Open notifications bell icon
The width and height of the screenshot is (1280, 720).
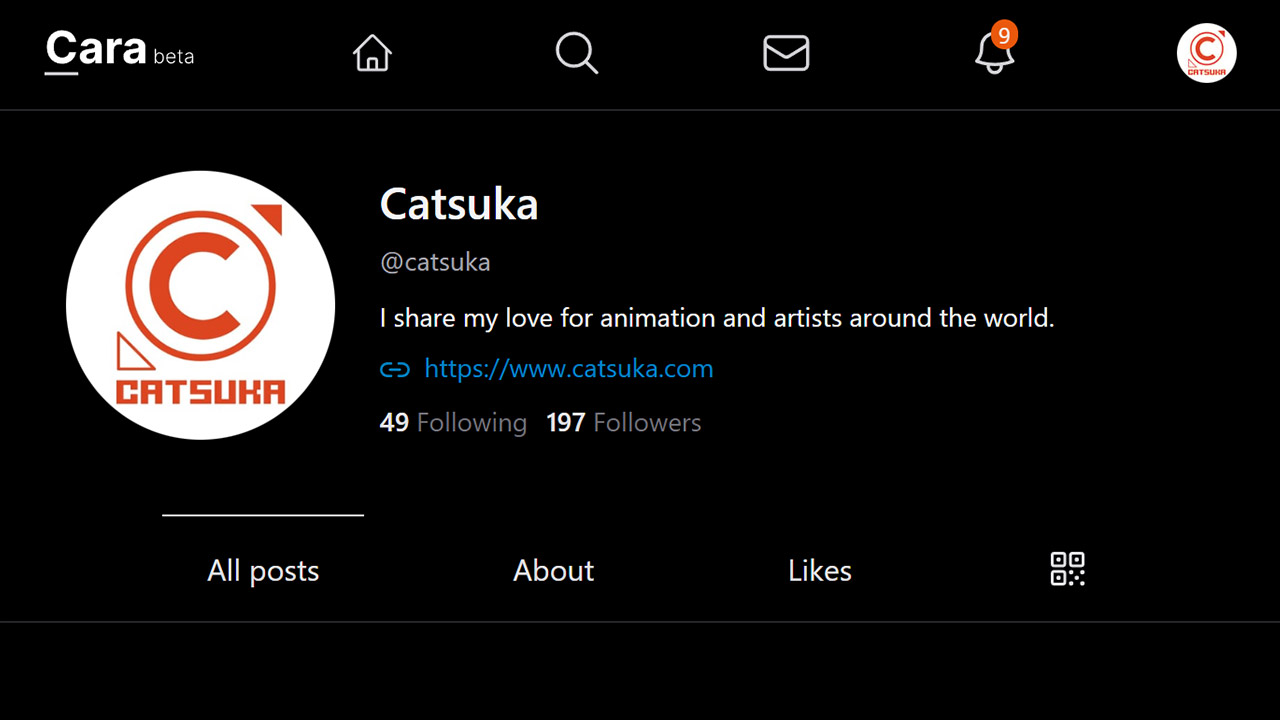(994, 54)
